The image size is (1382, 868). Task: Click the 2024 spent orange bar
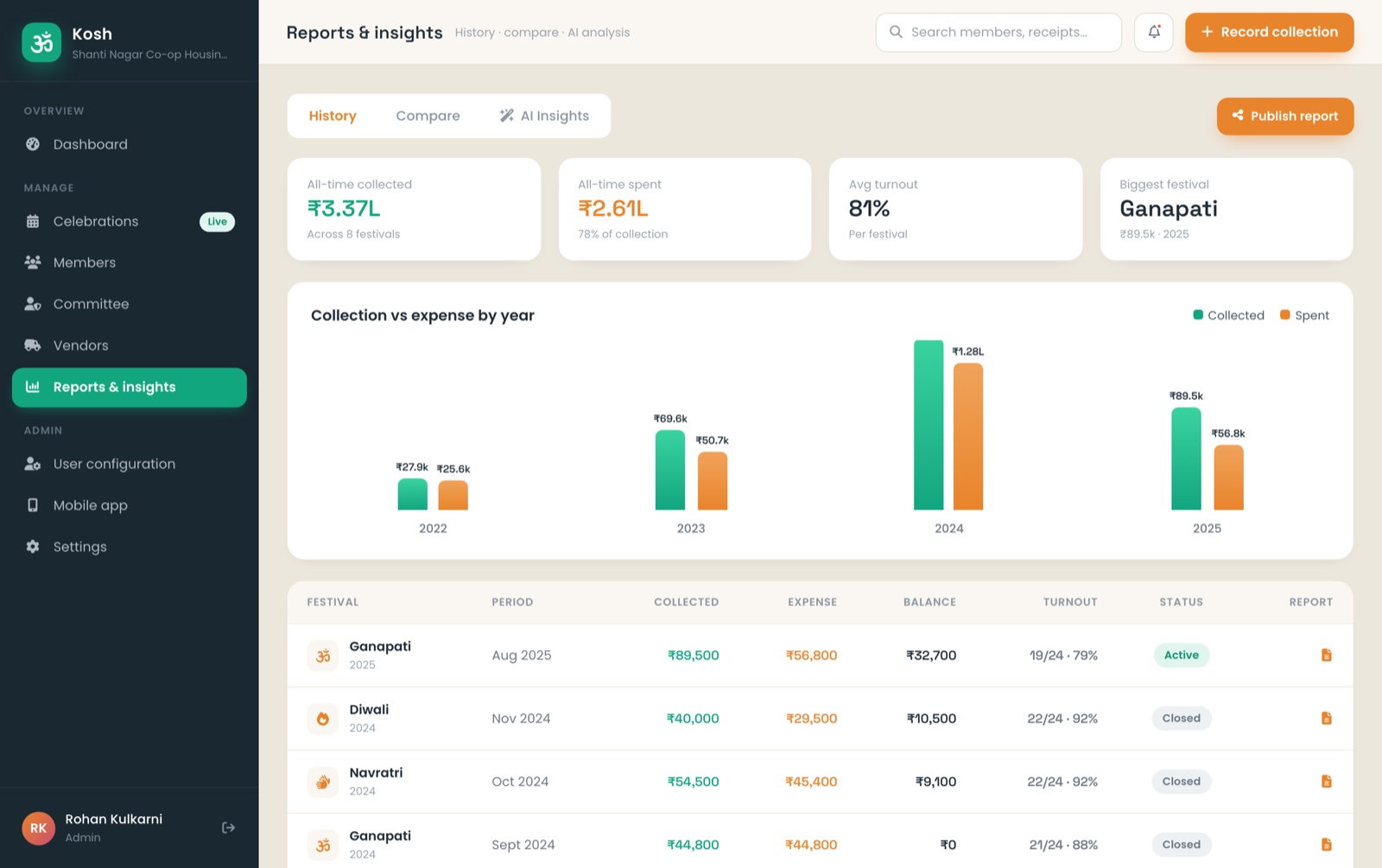pos(968,436)
